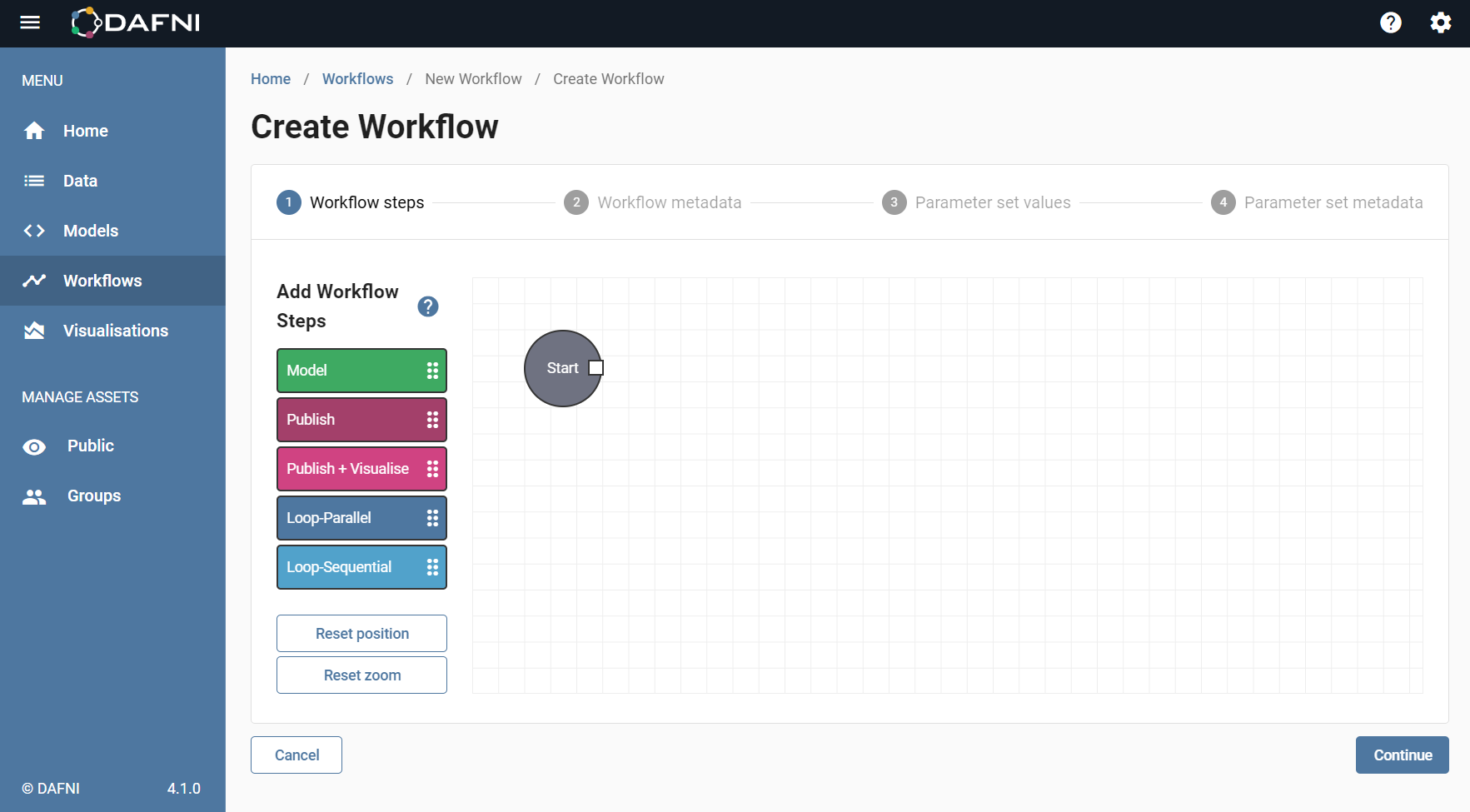Screen dimensions: 1470x812
Task: Click the drag handle on the Model step
Action: click(x=432, y=370)
